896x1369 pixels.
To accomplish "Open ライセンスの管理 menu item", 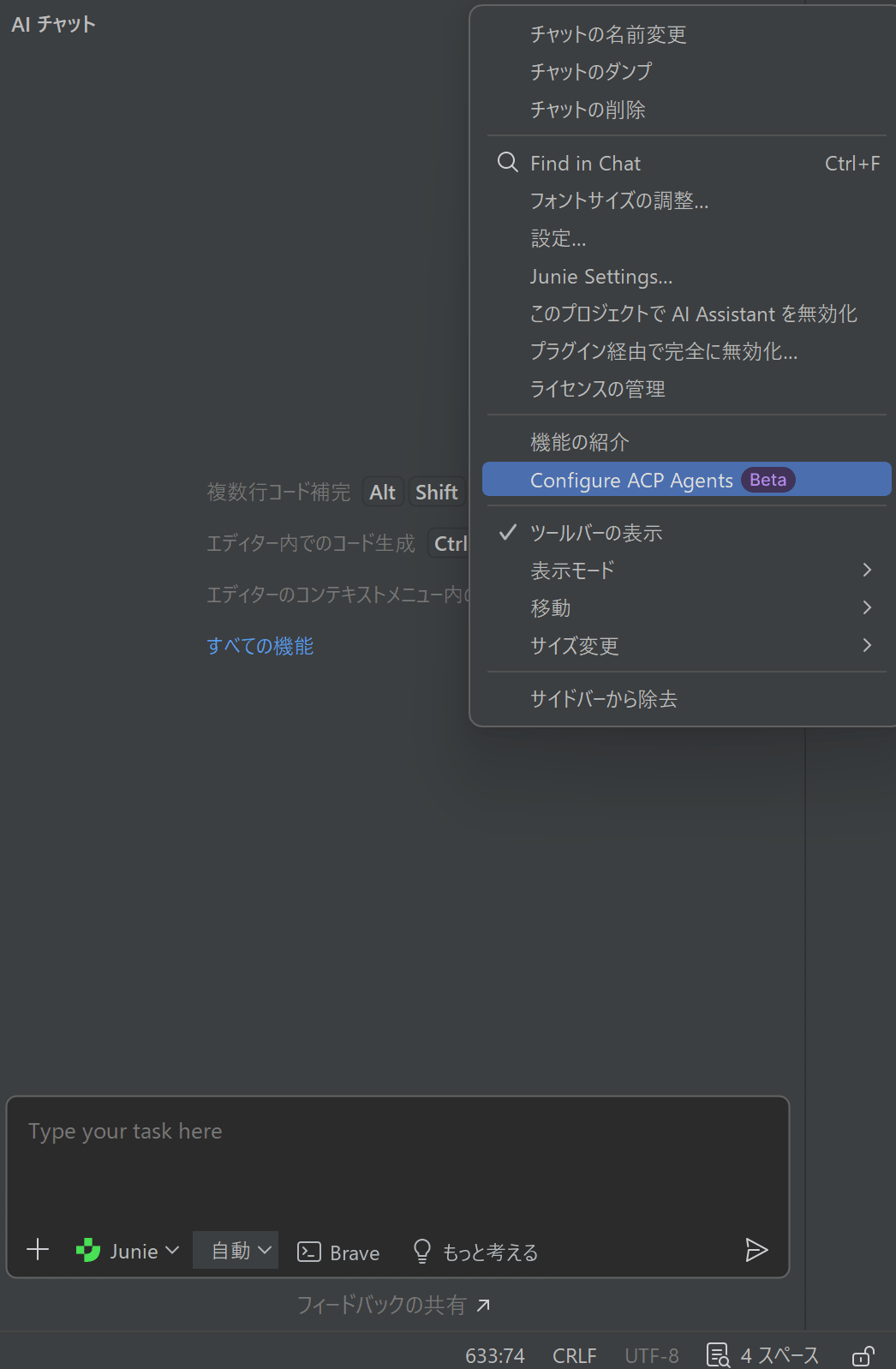I will point(686,389).
